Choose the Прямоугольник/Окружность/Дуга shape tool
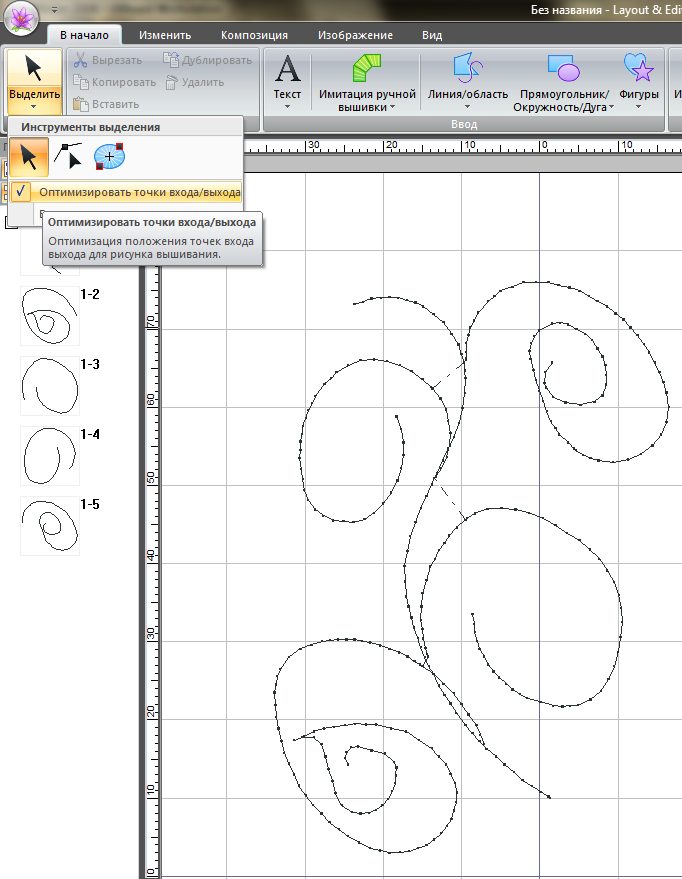 (x=563, y=69)
